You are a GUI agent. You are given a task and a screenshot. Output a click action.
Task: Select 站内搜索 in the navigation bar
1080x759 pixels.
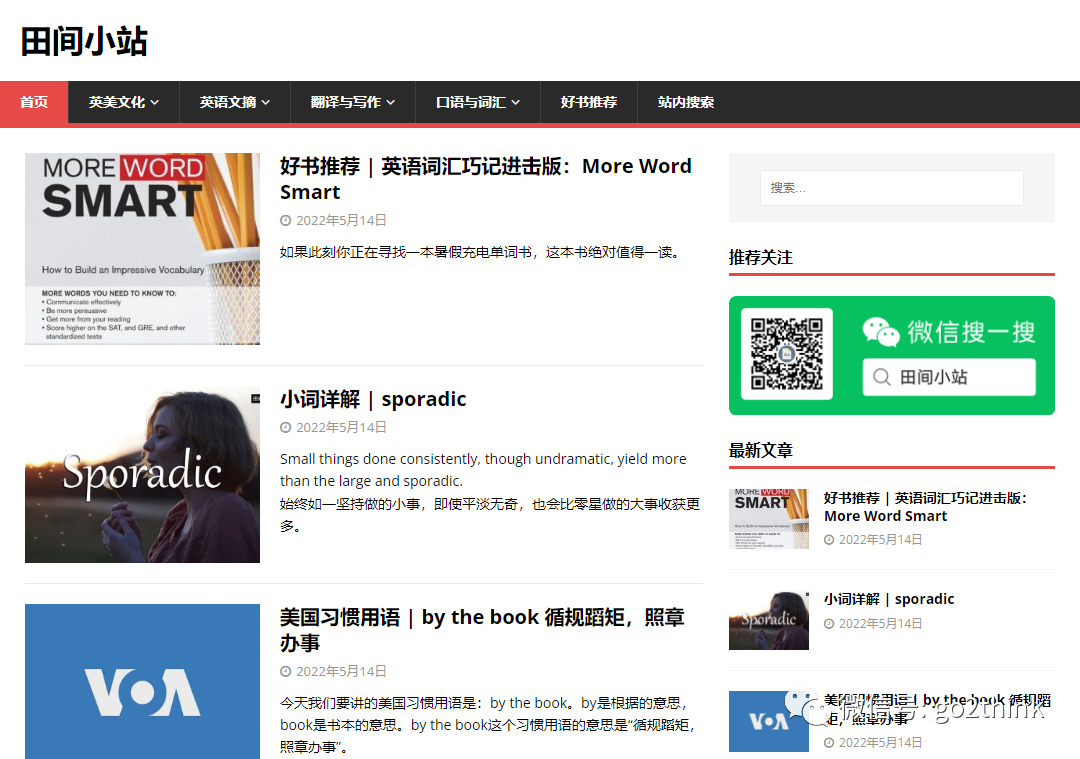coord(685,102)
